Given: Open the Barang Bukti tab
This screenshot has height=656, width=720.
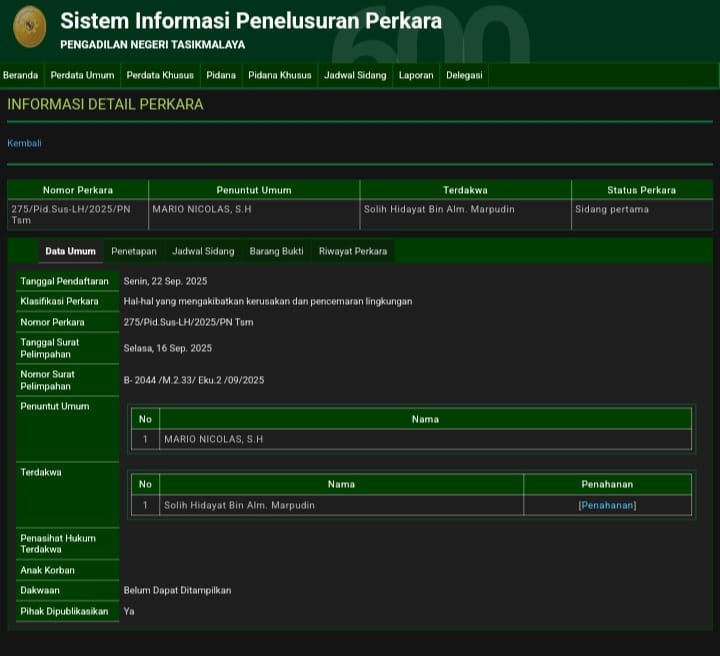Looking at the screenshot, I should (x=276, y=251).
